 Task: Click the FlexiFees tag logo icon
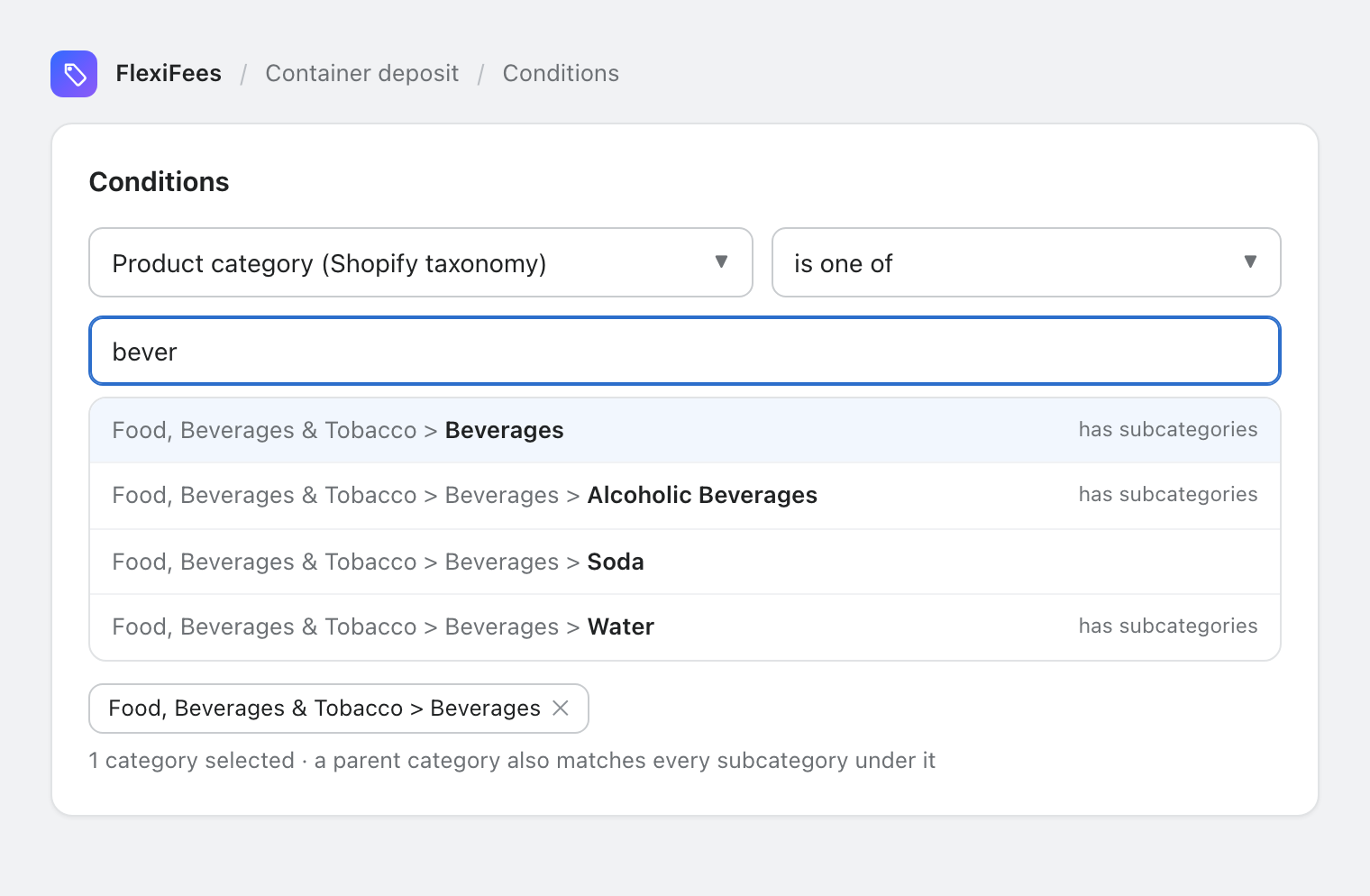74,74
